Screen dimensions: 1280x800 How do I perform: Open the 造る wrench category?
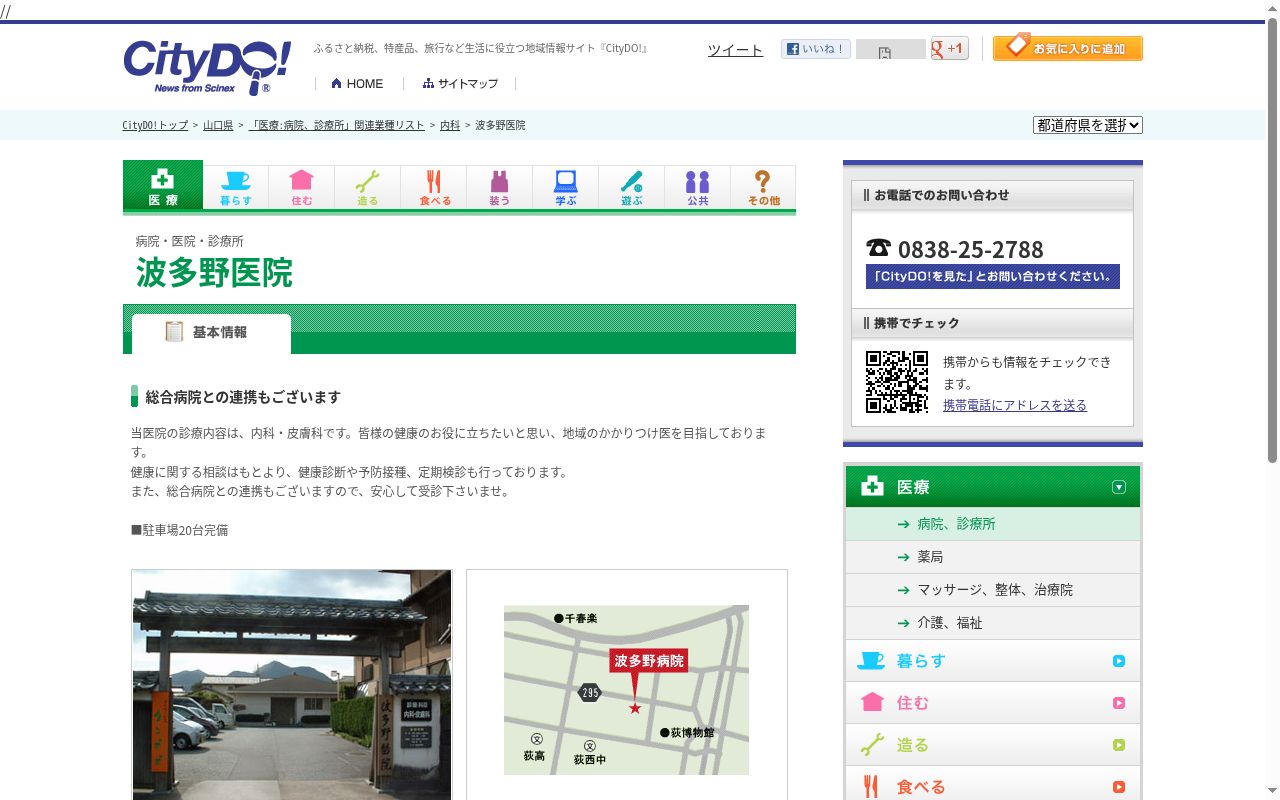tap(368, 188)
